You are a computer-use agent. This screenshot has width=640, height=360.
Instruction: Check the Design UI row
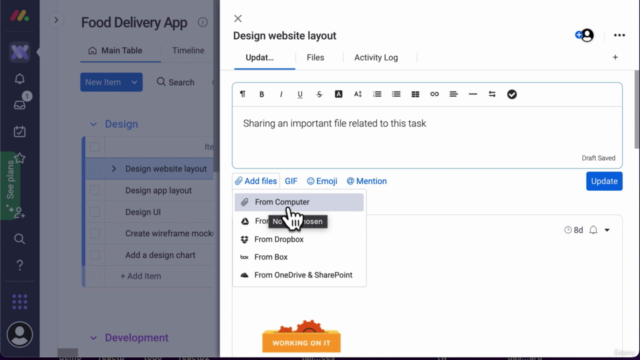pyautogui.click(x=95, y=212)
